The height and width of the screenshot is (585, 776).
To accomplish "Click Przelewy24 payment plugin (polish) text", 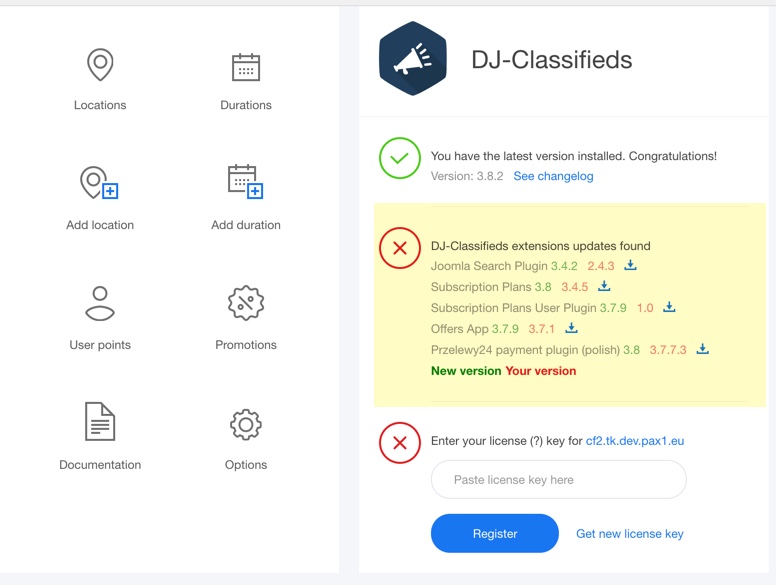I will click(525, 350).
